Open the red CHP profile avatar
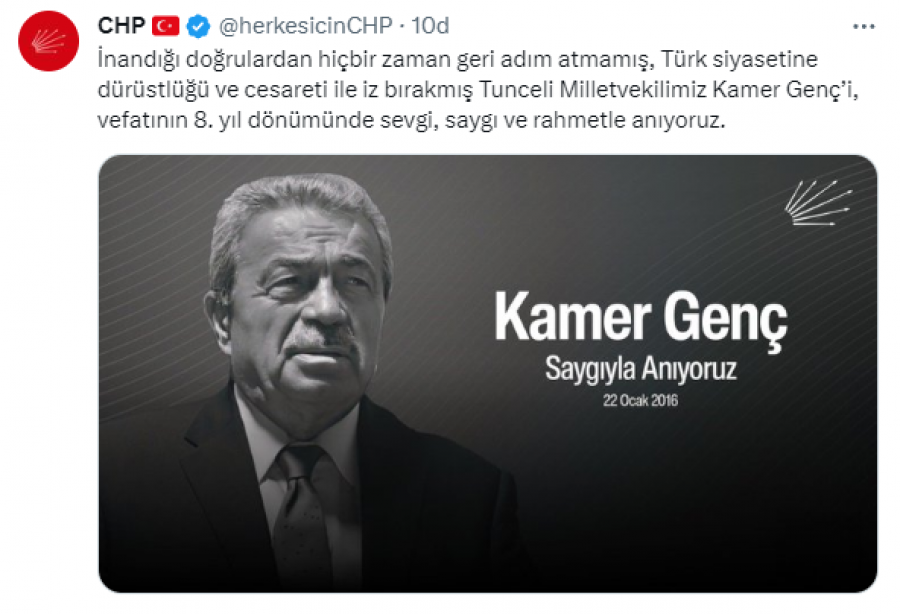900x614 pixels. tap(48, 41)
